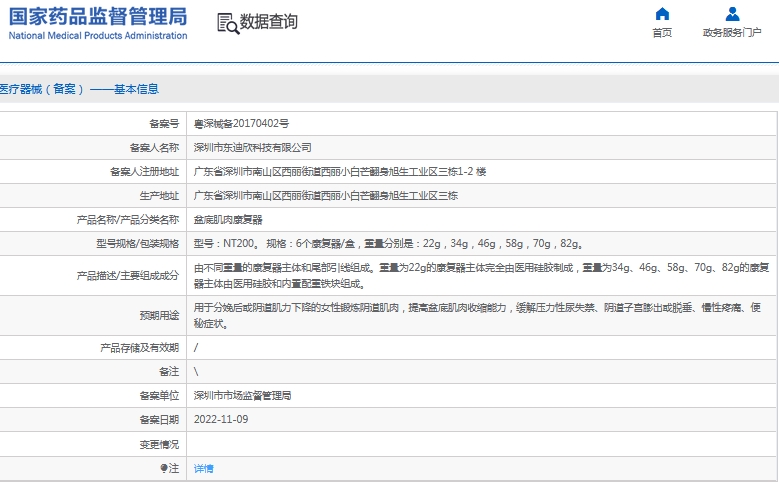
Task: Click the 备案人注册地址 row label
Action: coord(145,171)
